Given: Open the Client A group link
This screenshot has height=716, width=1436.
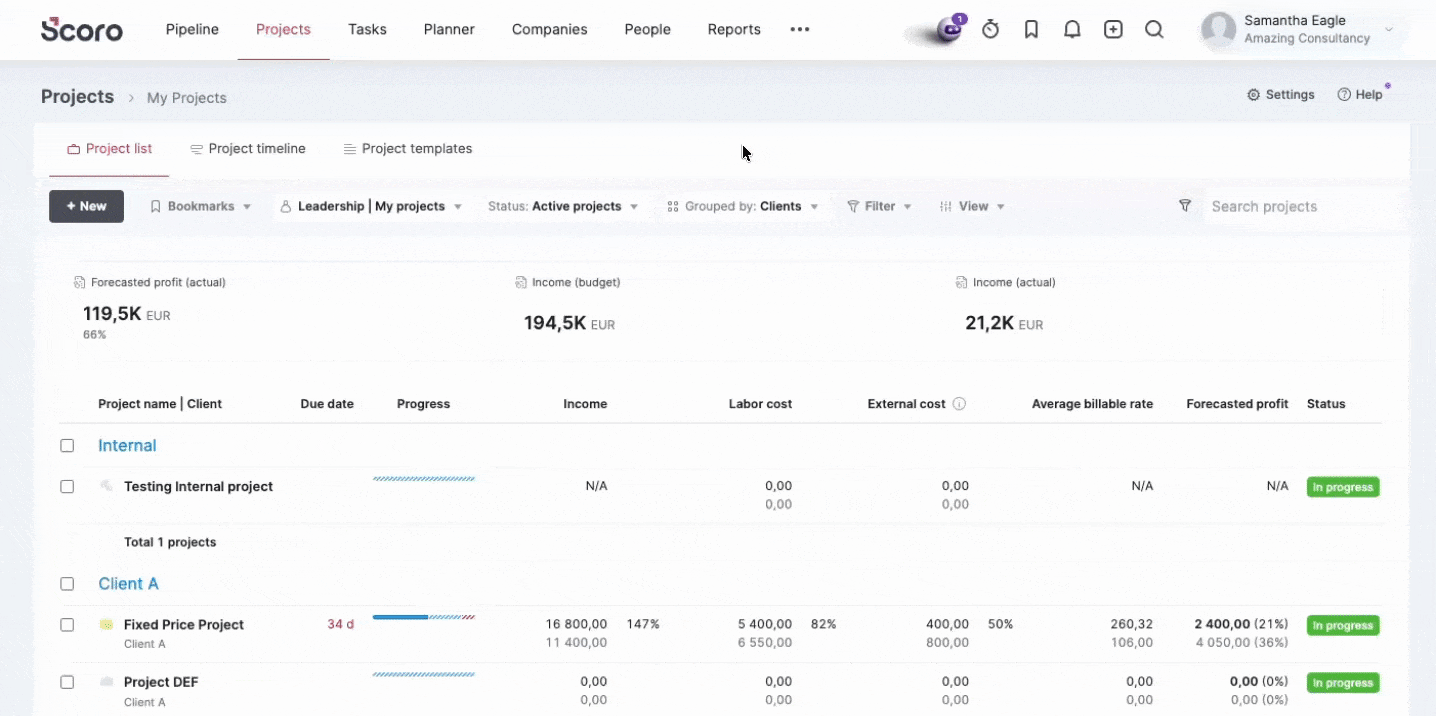Looking at the screenshot, I should pyautogui.click(x=128, y=584).
